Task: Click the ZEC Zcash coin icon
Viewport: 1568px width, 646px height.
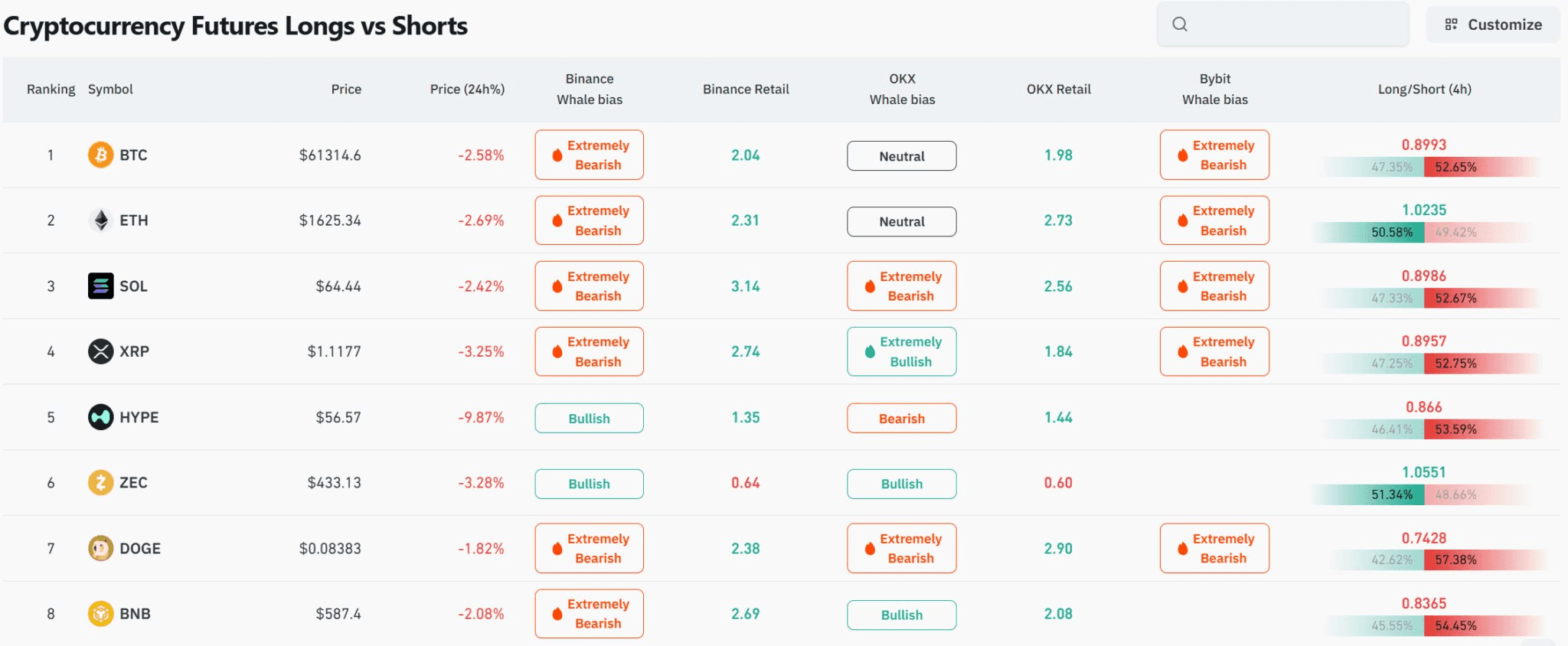Action: [x=100, y=482]
